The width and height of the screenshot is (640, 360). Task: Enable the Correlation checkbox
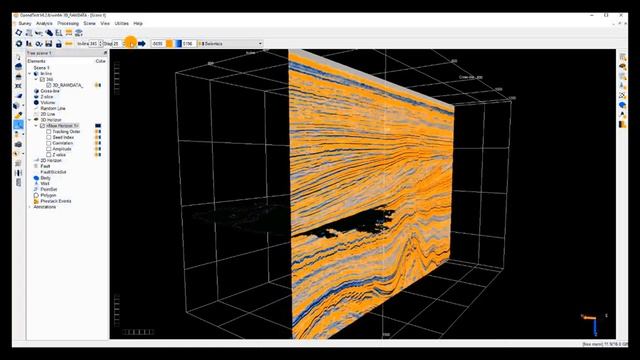pos(49,143)
